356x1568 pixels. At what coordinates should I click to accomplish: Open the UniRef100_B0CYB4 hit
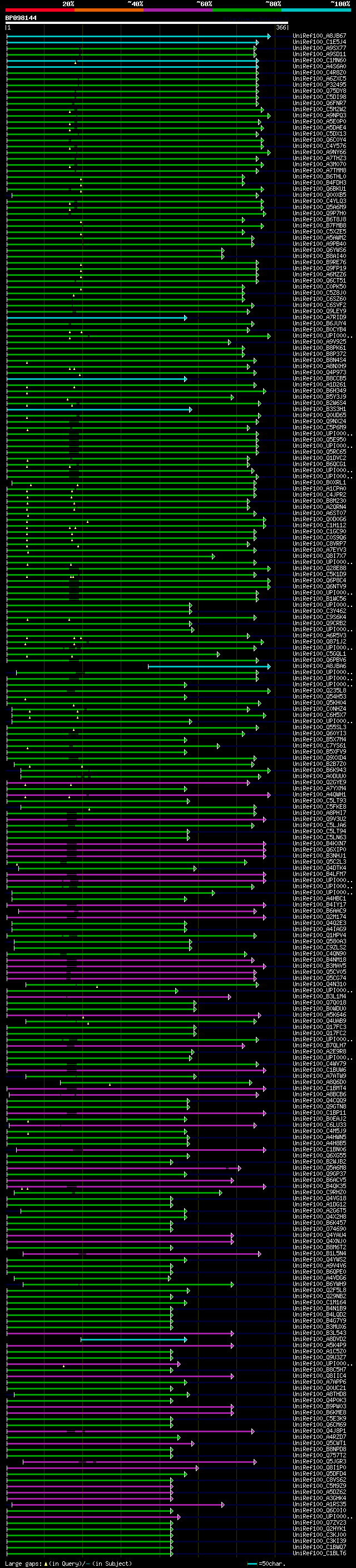(319, 330)
